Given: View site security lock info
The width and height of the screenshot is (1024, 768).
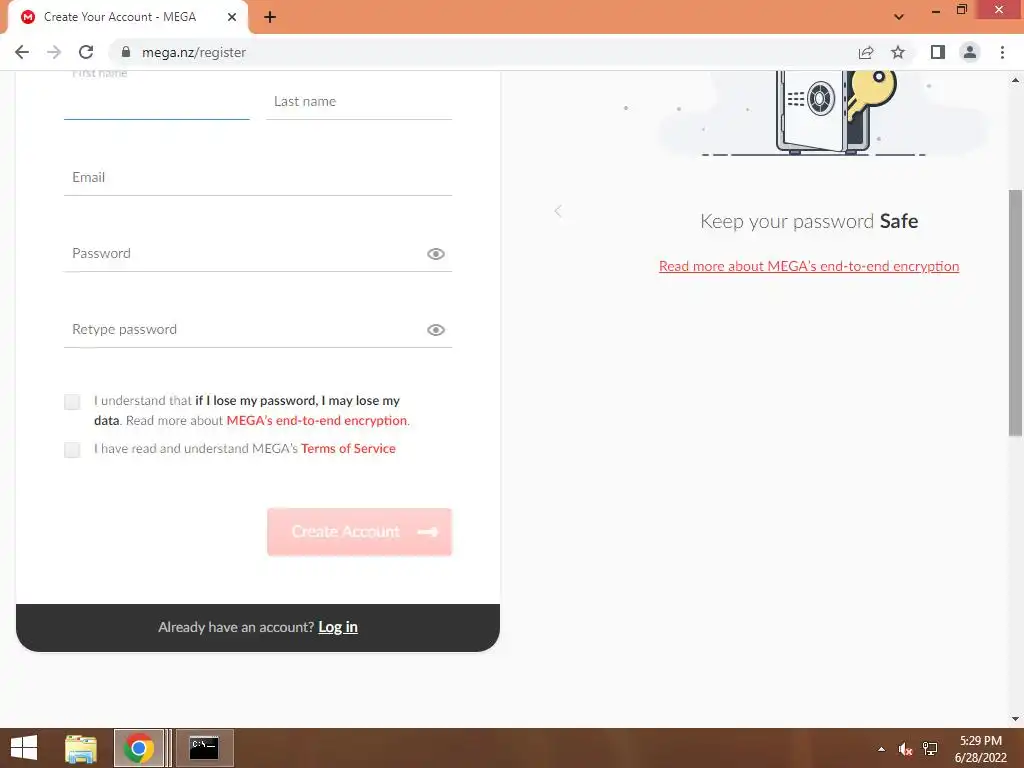Looking at the screenshot, I should 126,52.
